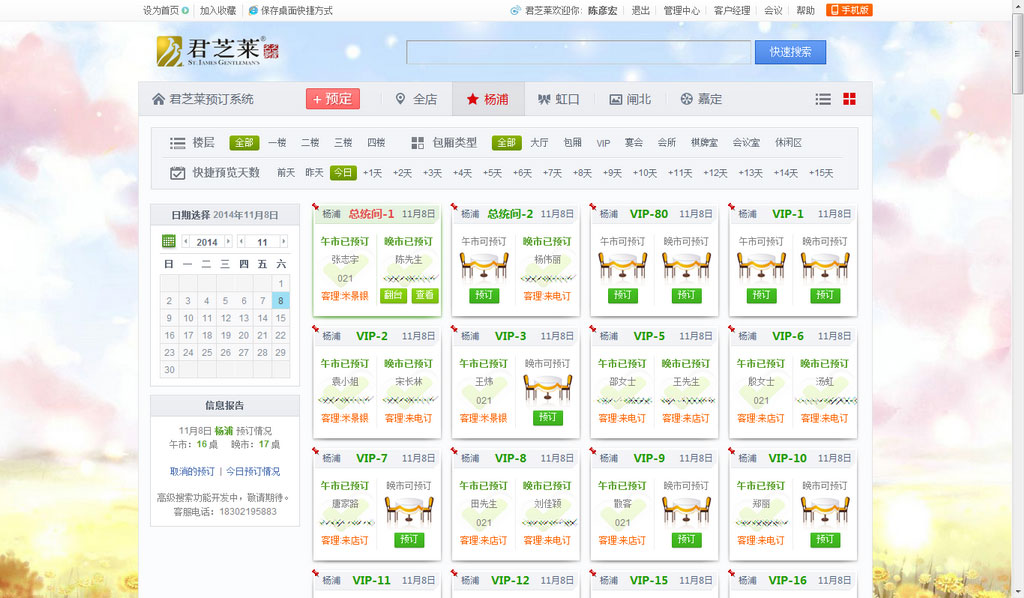Filter by 四楼 floor
The height and width of the screenshot is (598, 1024).
(x=376, y=142)
